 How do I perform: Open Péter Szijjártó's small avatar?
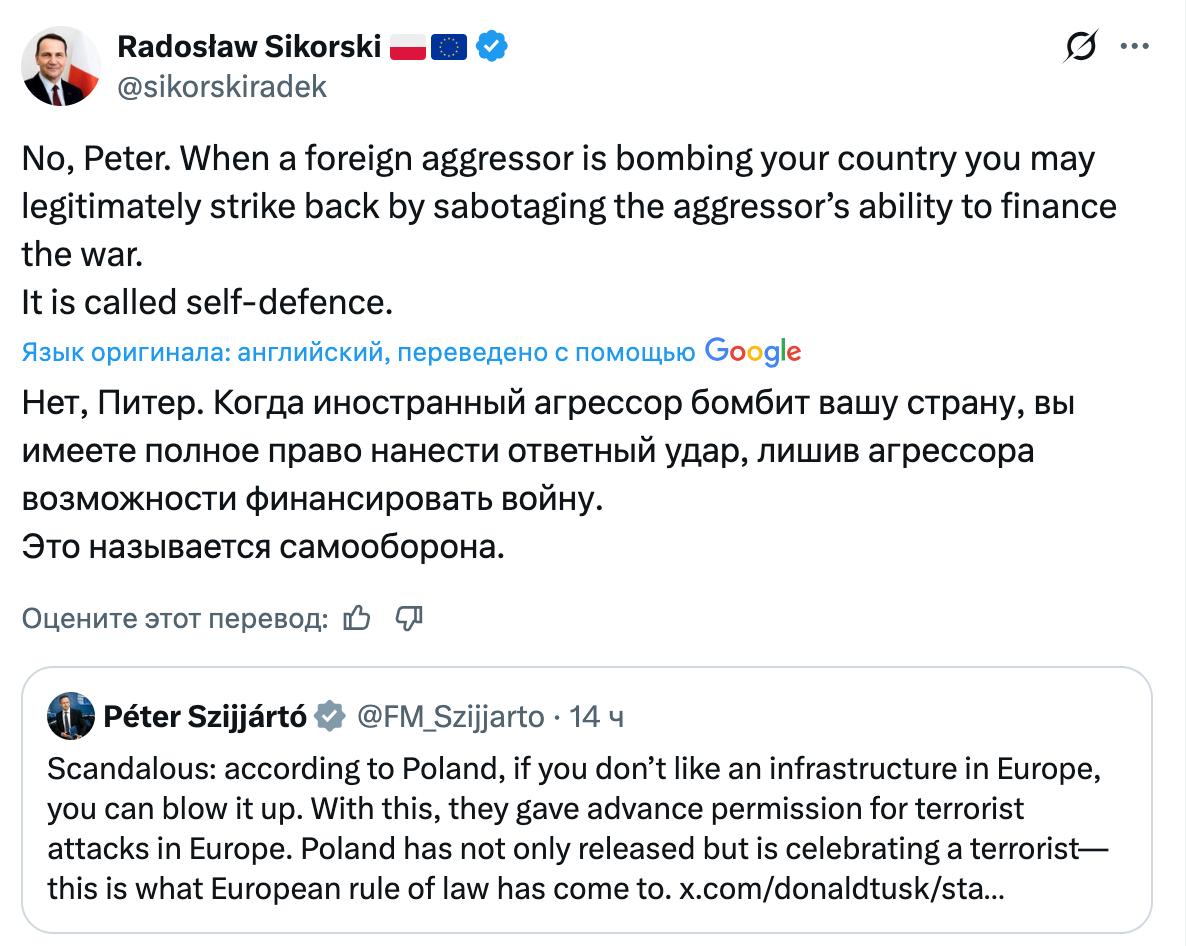[70, 715]
